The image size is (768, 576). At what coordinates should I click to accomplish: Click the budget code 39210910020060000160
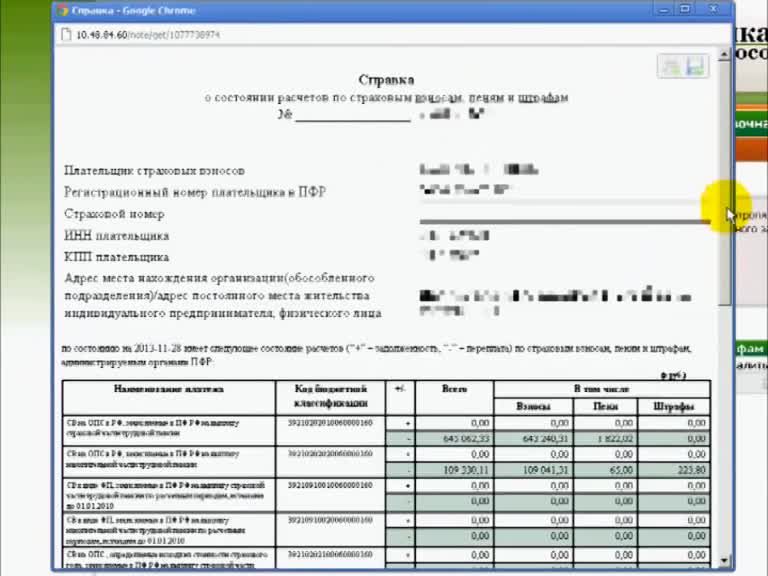coord(330,520)
